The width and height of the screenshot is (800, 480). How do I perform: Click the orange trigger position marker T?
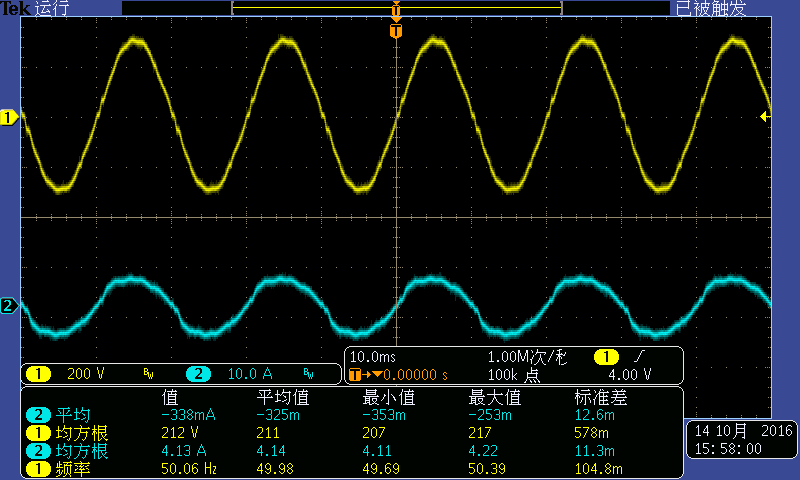[396, 31]
